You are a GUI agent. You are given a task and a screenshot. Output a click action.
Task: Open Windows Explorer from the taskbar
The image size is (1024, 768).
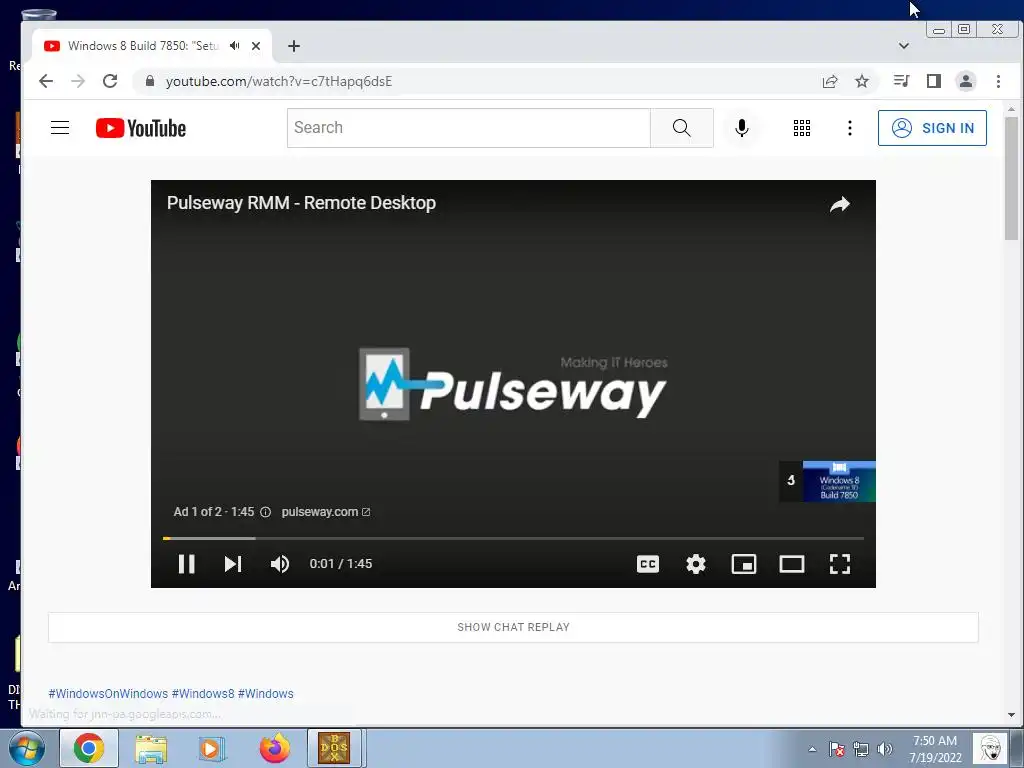coord(152,748)
